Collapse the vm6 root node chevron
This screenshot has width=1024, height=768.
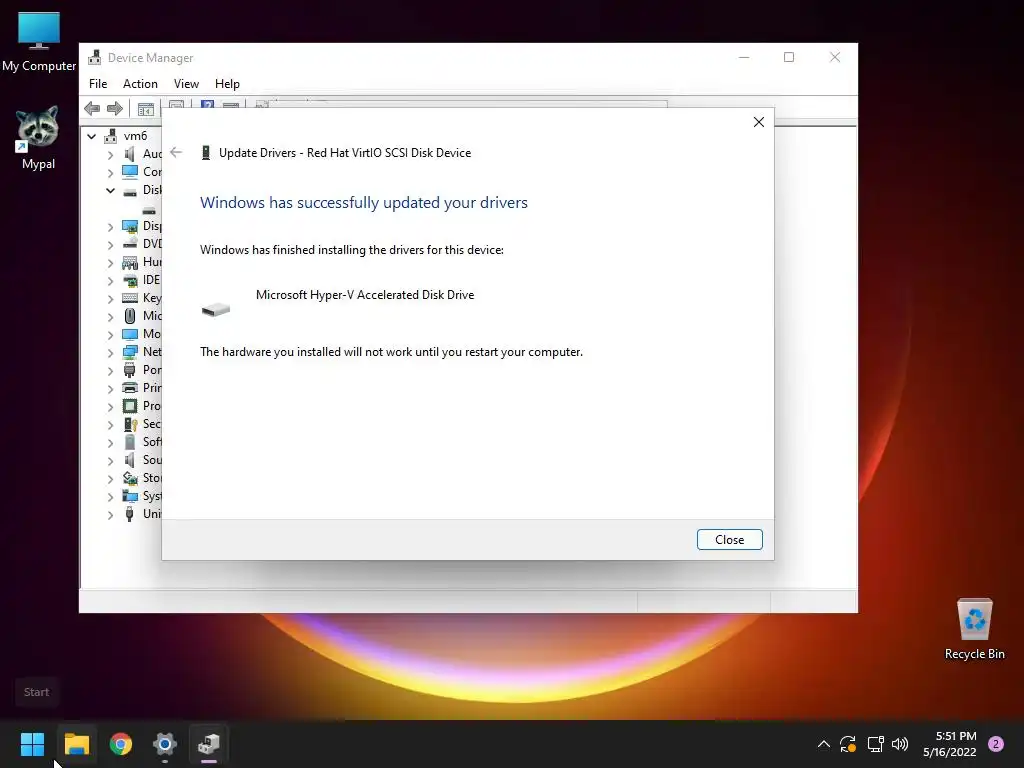pyautogui.click(x=92, y=136)
